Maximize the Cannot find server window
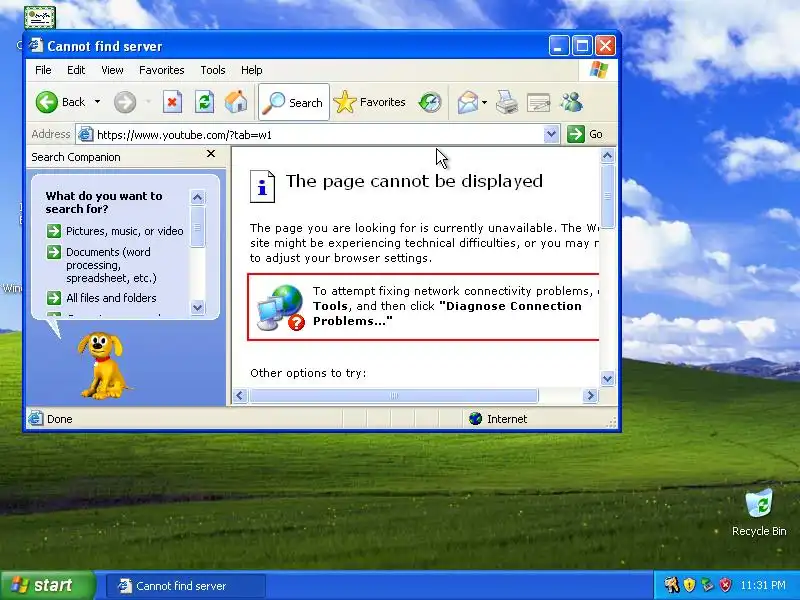 (582, 46)
